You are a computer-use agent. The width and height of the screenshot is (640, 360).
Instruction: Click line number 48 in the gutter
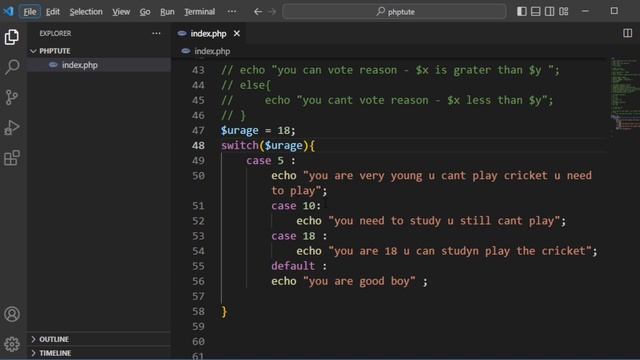[x=198, y=146]
